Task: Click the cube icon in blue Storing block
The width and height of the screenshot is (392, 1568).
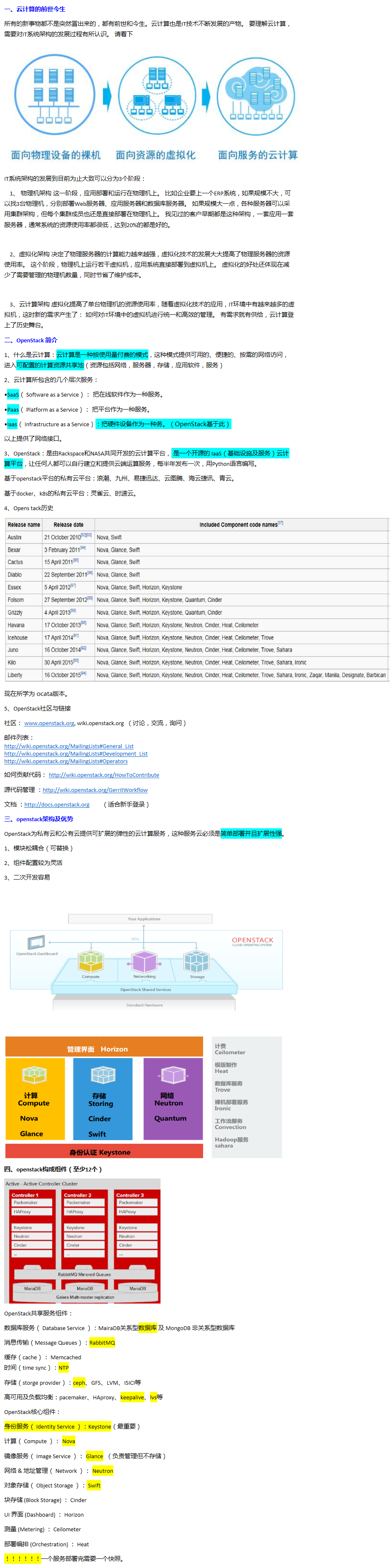Action: pyautogui.click(x=103, y=1075)
